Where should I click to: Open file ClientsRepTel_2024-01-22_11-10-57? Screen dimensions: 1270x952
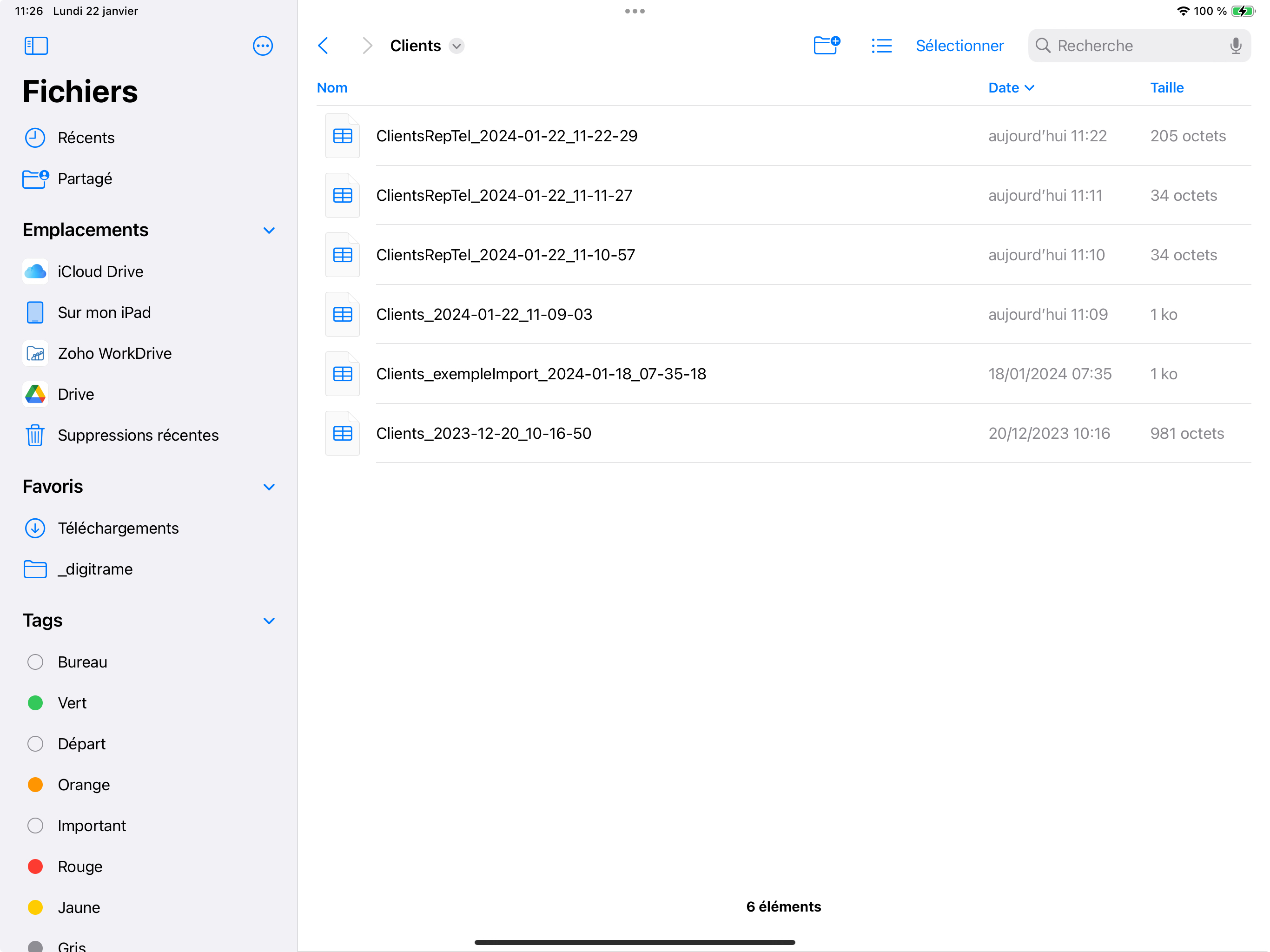[x=505, y=254]
